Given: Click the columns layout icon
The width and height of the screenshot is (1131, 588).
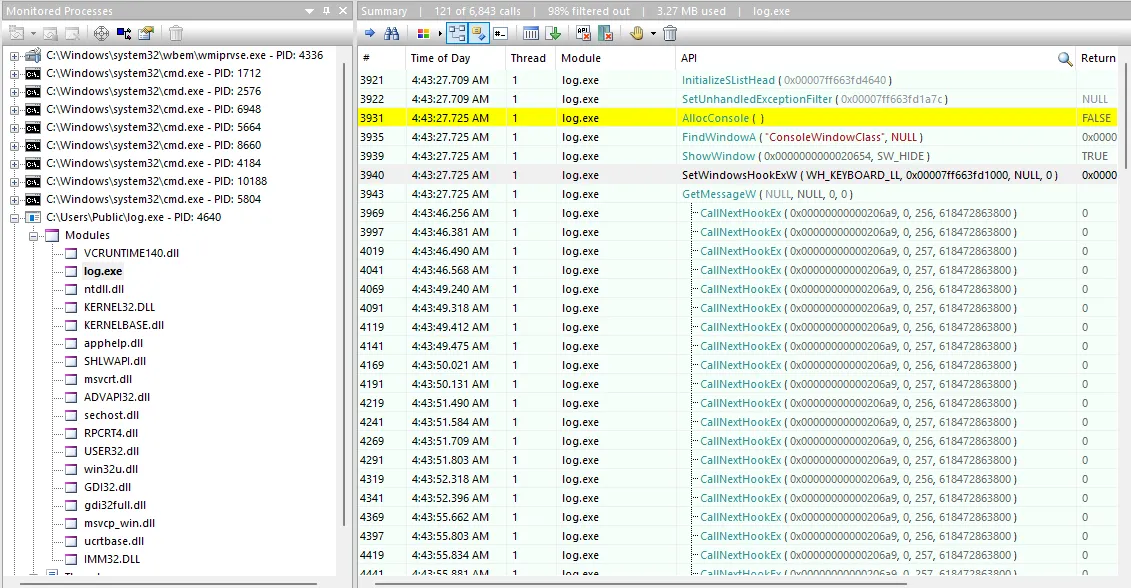Looking at the screenshot, I should click(x=531, y=33).
